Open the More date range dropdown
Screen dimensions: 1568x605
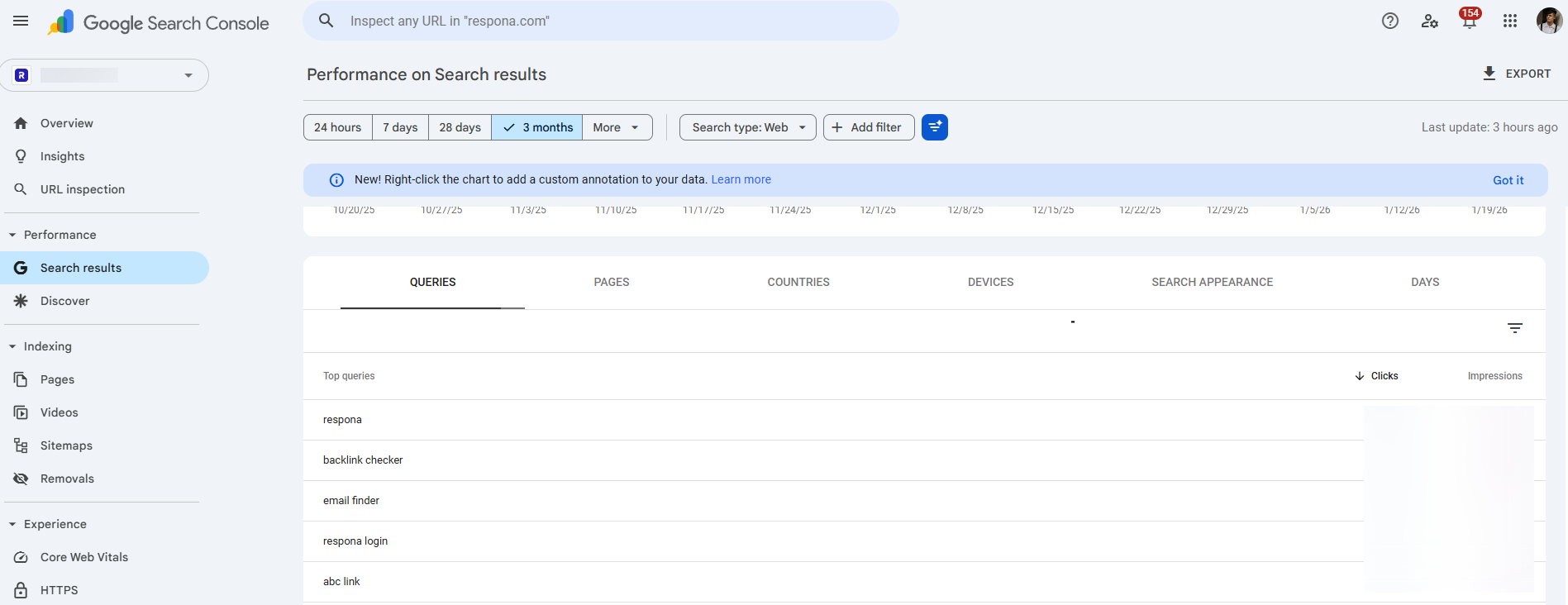[x=617, y=127]
